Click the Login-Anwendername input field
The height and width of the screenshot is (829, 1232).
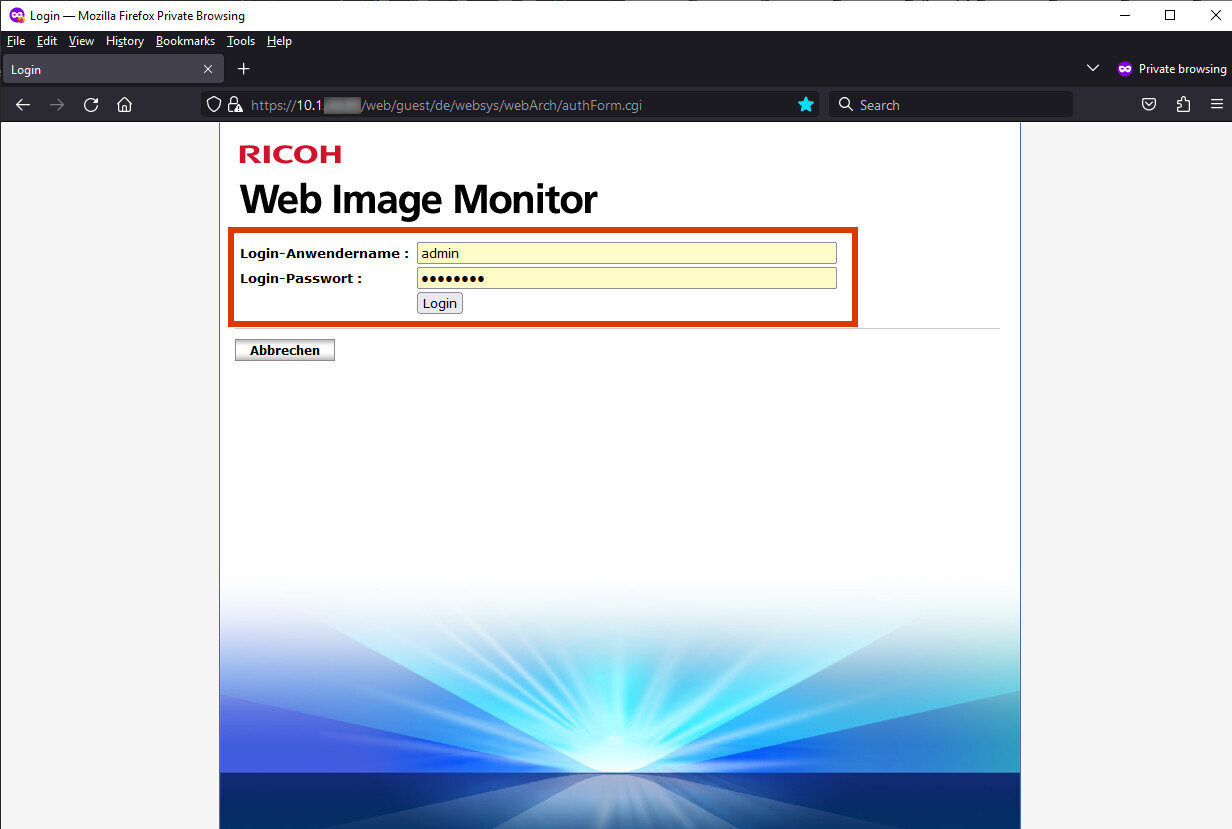coord(626,253)
